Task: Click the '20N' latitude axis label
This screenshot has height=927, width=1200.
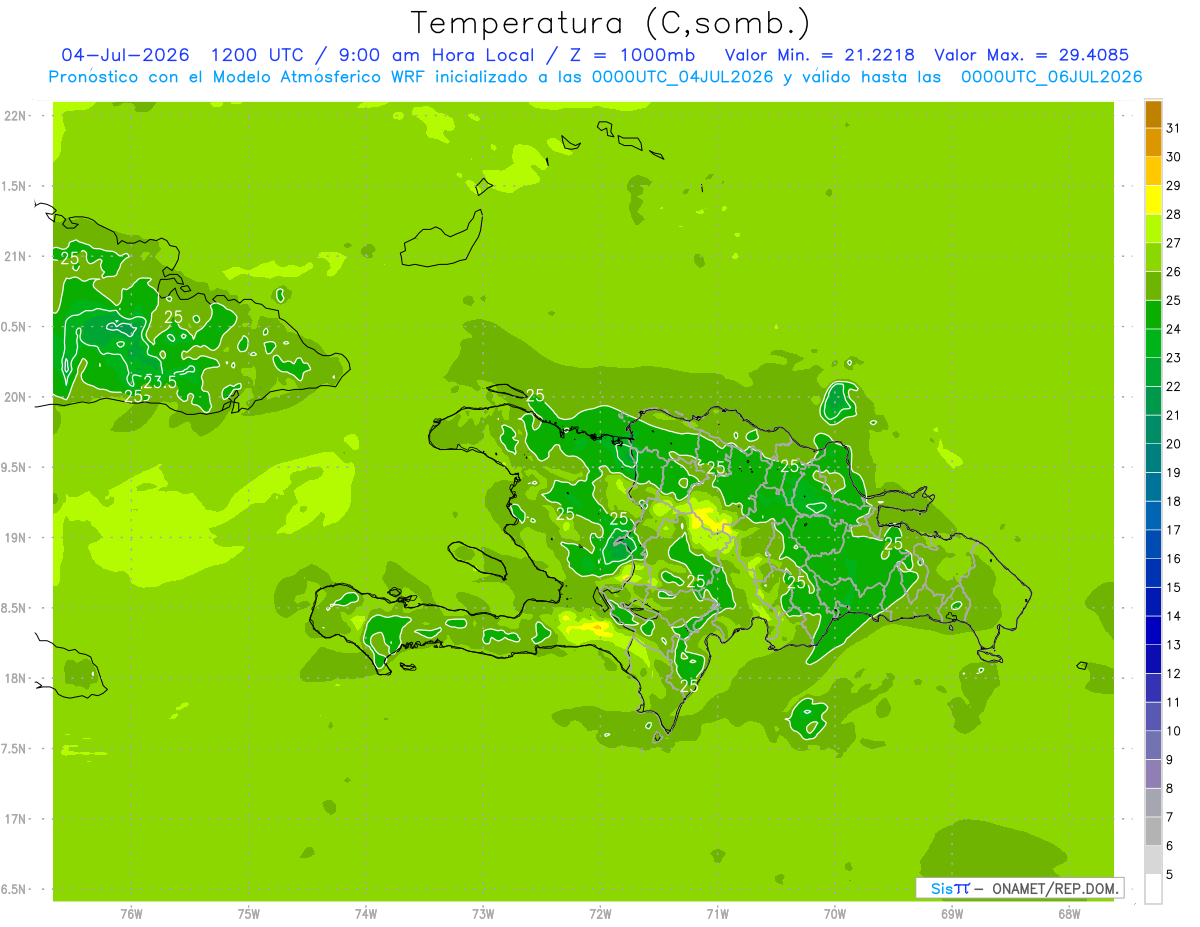Action: (x=15, y=397)
